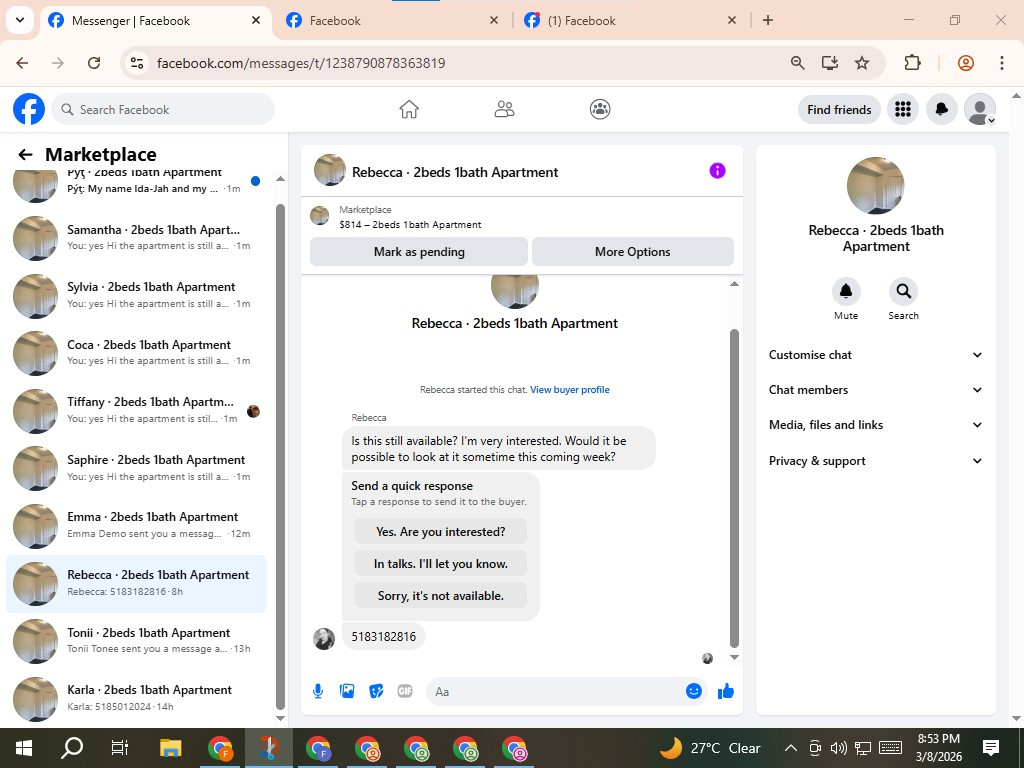Screen dimensions: 1024x768
Task: Open the emoji picker in message box
Action: pos(694,691)
